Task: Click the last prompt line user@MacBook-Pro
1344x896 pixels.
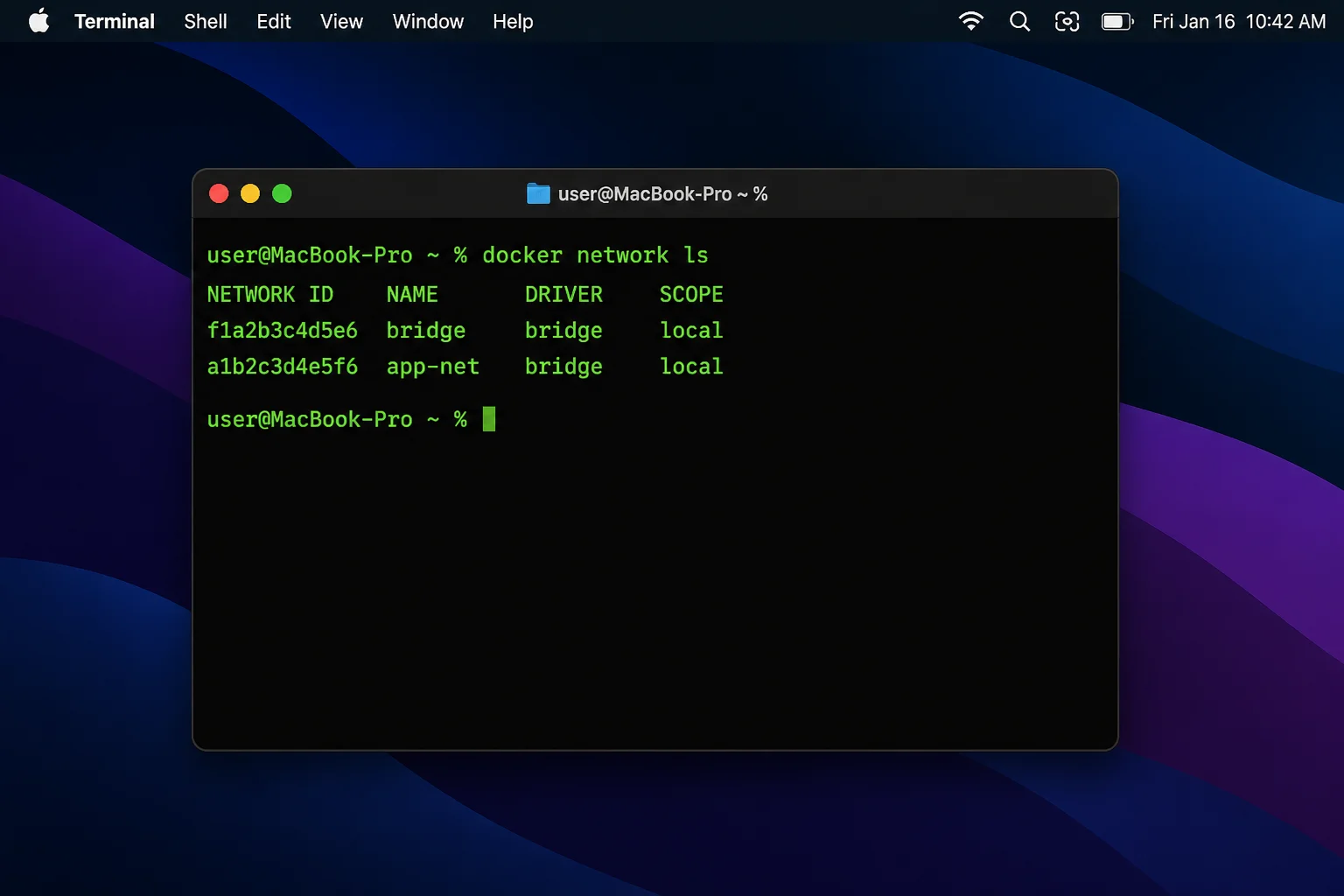Action: click(337, 419)
